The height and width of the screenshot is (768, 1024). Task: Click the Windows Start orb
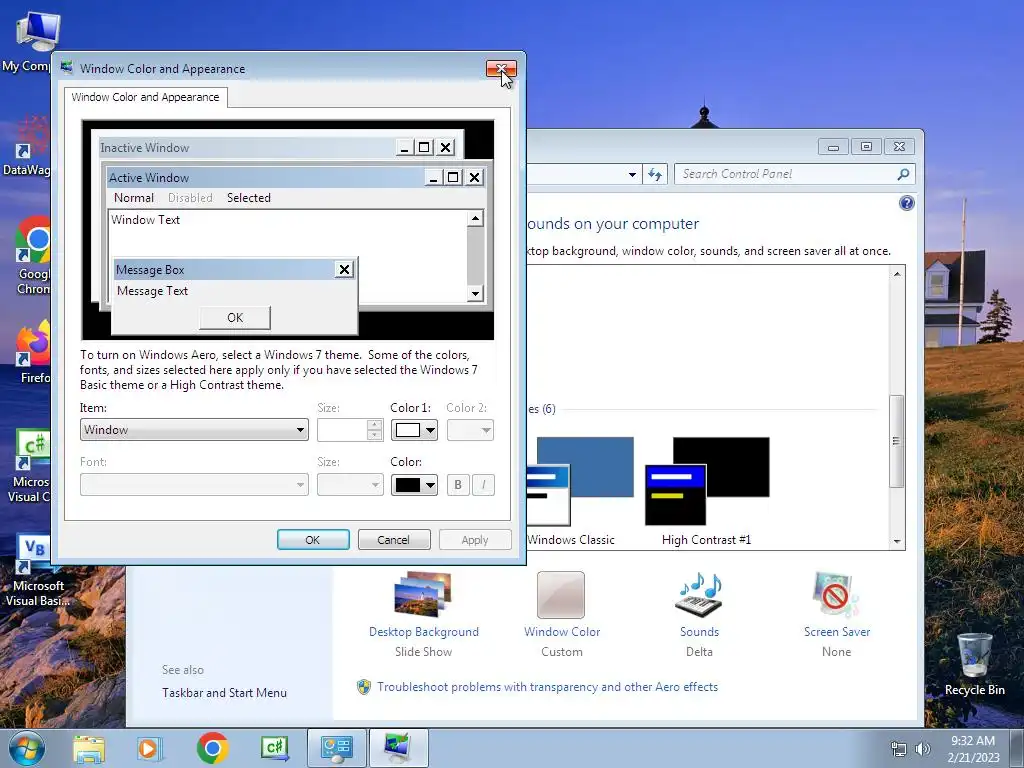(x=27, y=748)
